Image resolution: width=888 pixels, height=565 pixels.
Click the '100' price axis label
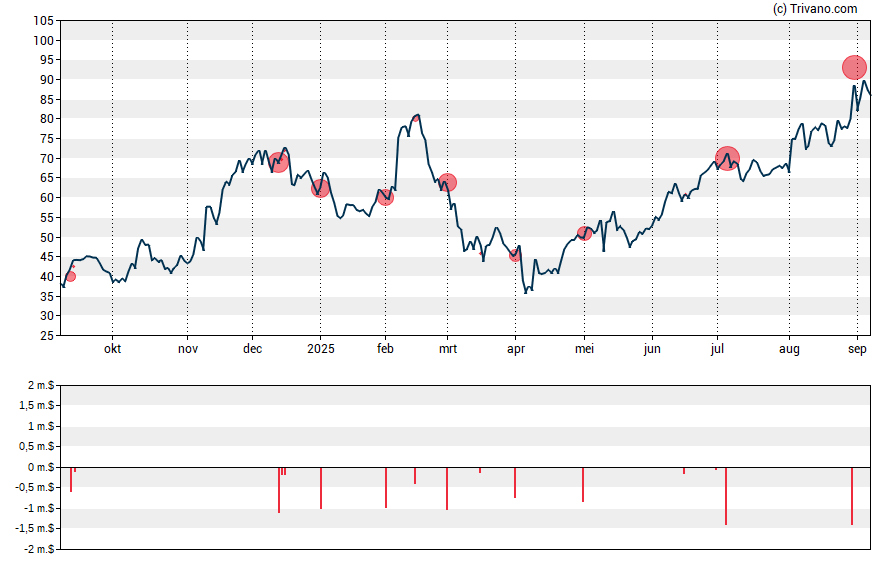pos(43,41)
